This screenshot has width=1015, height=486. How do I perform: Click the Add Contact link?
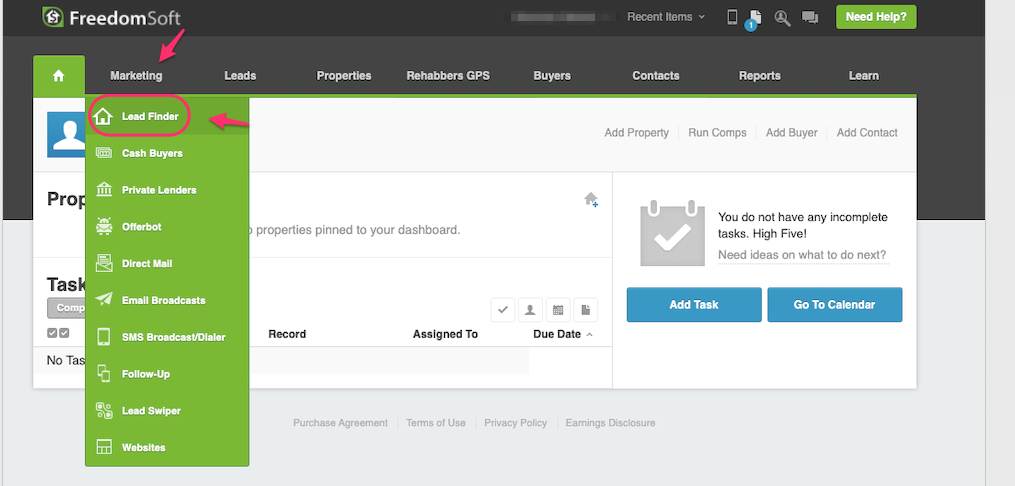[x=867, y=133]
